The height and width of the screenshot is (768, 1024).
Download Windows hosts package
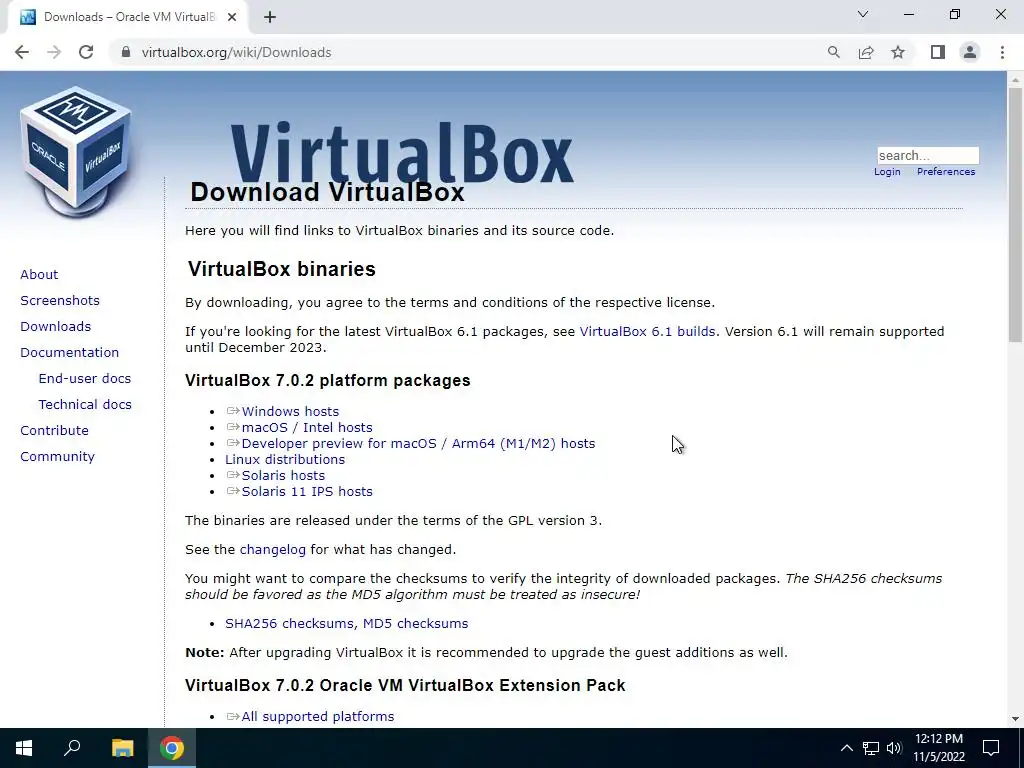click(290, 411)
